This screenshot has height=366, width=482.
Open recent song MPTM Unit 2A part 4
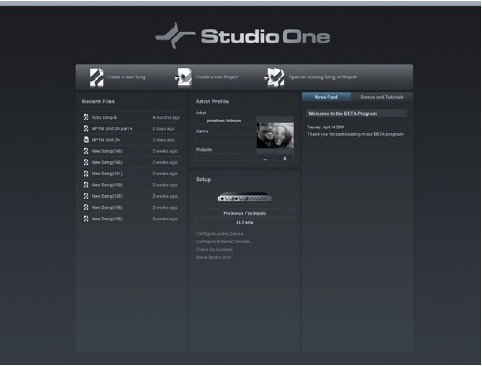[132, 129]
